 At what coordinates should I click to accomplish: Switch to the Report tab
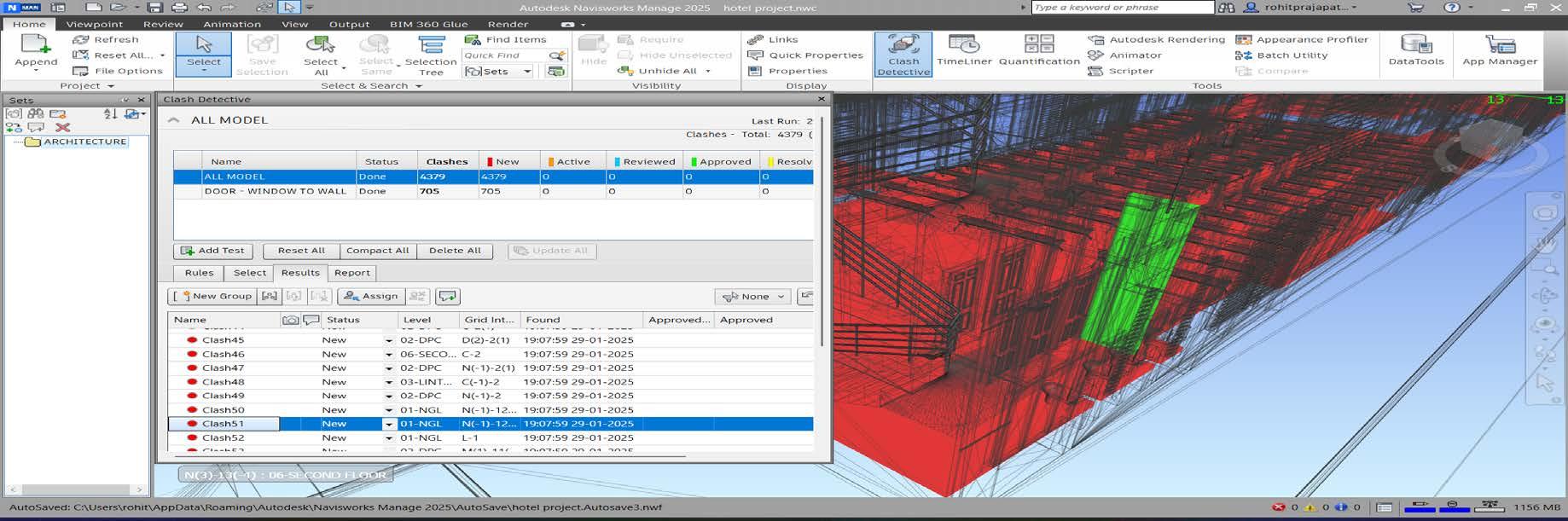pyautogui.click(x=351, y=273)
